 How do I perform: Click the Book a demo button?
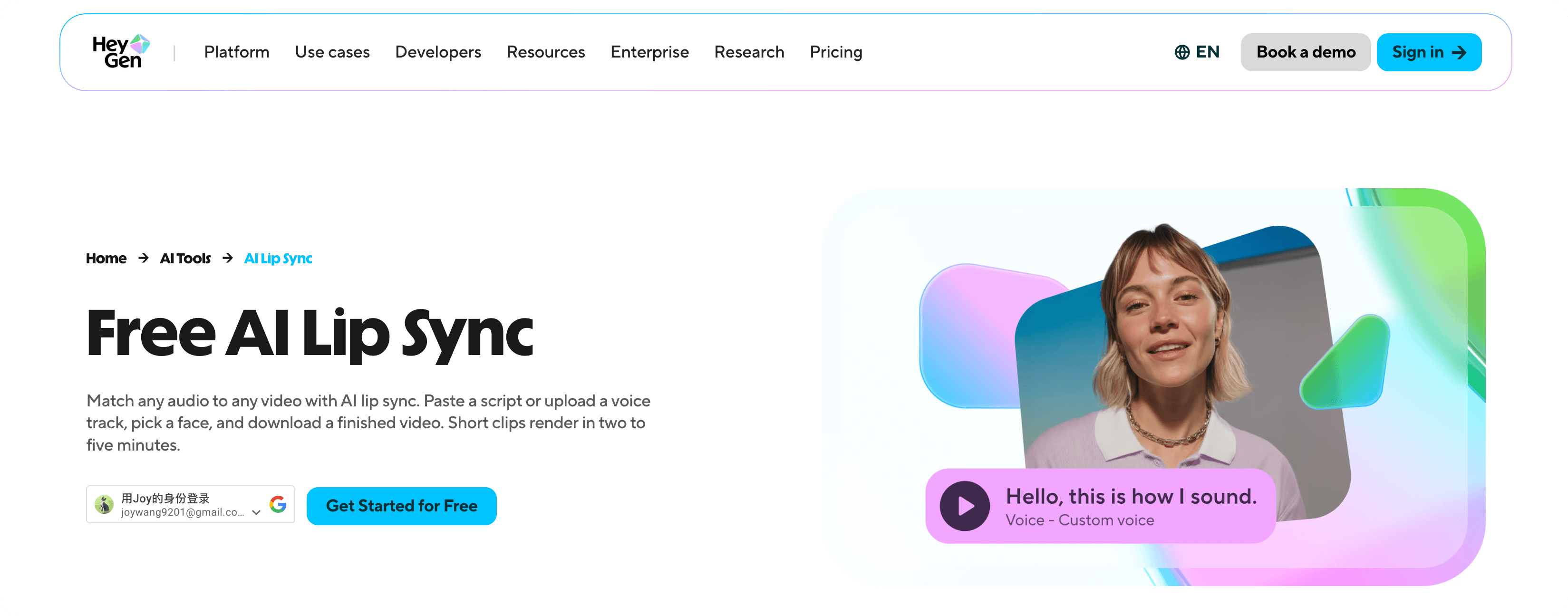tap(1306, 52)
